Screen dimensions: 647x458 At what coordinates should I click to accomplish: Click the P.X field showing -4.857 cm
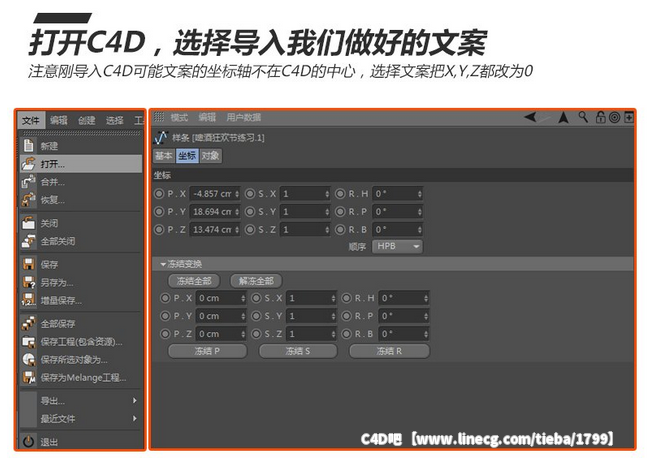pos(215,194)
